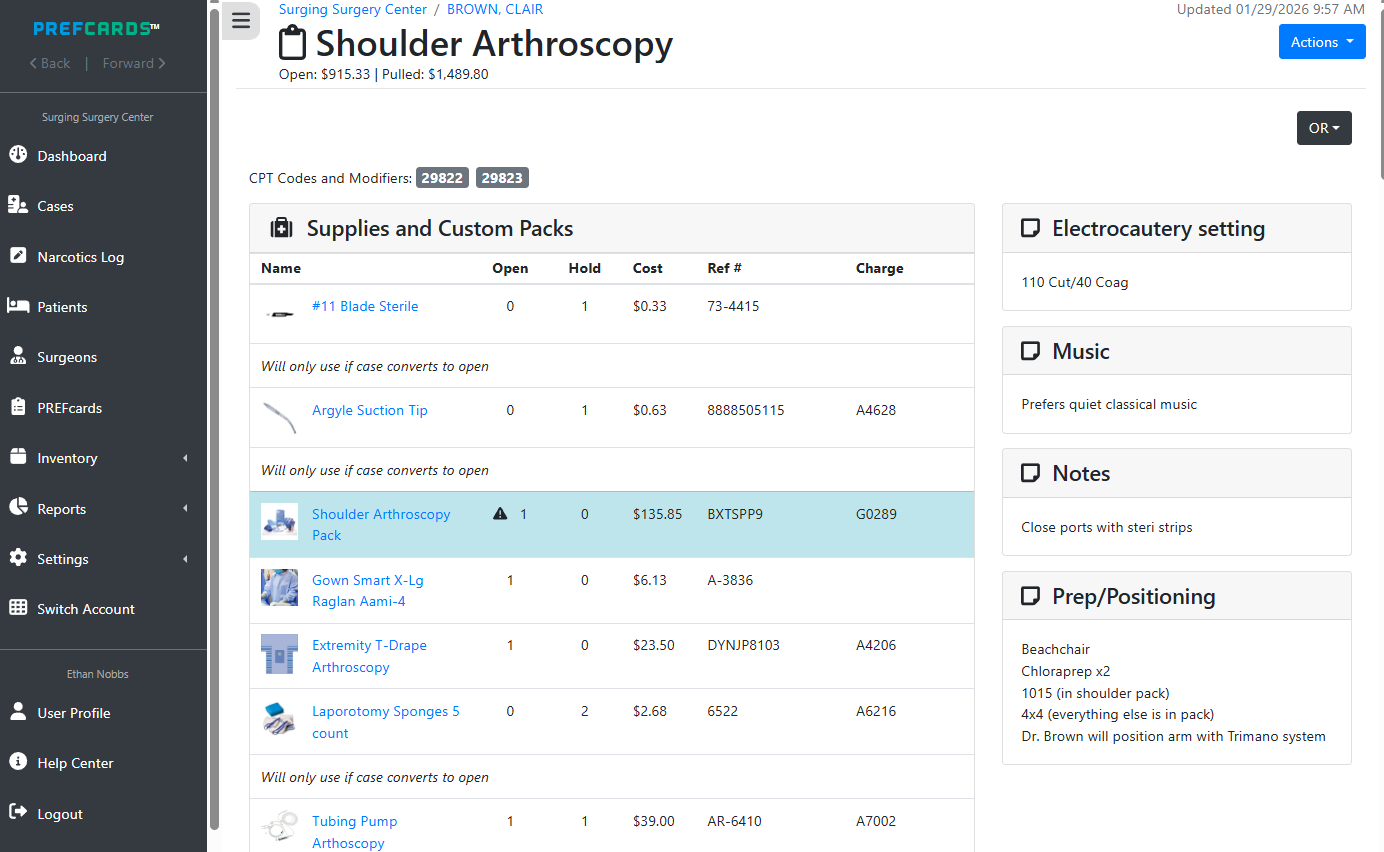Click the note icon beside Notes heading
The height and width of the screenshot is (852, 1384).
pos(1030,473)
